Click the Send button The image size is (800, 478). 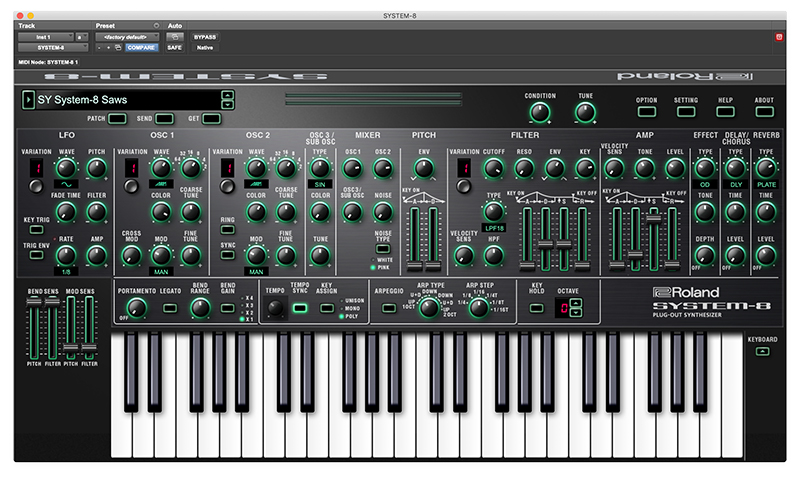click(x=164, y=119)
